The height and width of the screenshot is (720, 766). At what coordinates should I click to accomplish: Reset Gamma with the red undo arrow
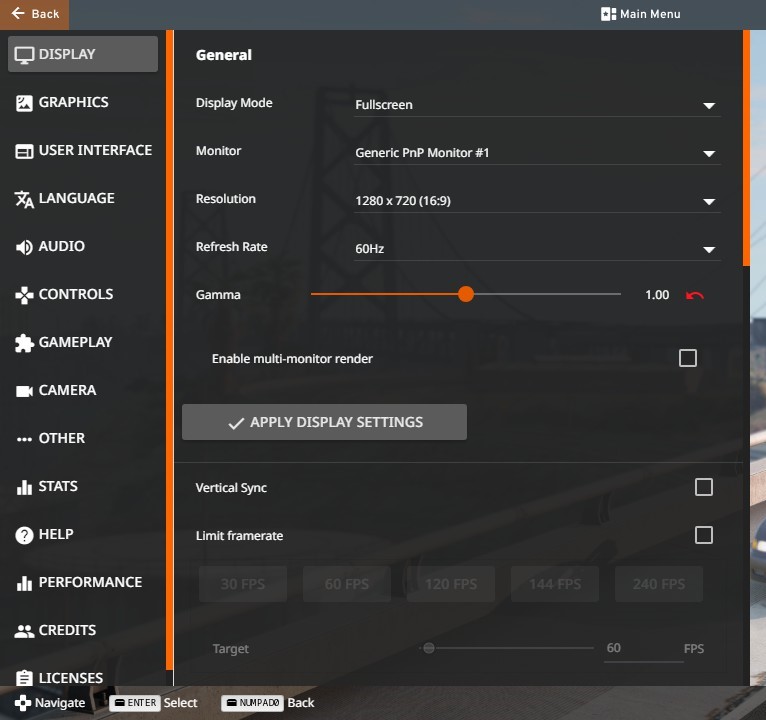694,296
